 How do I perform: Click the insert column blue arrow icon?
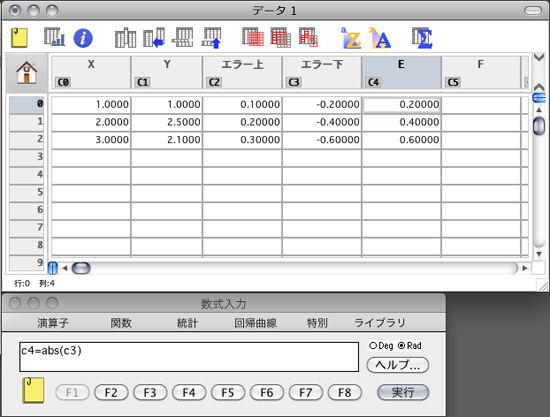154,38
